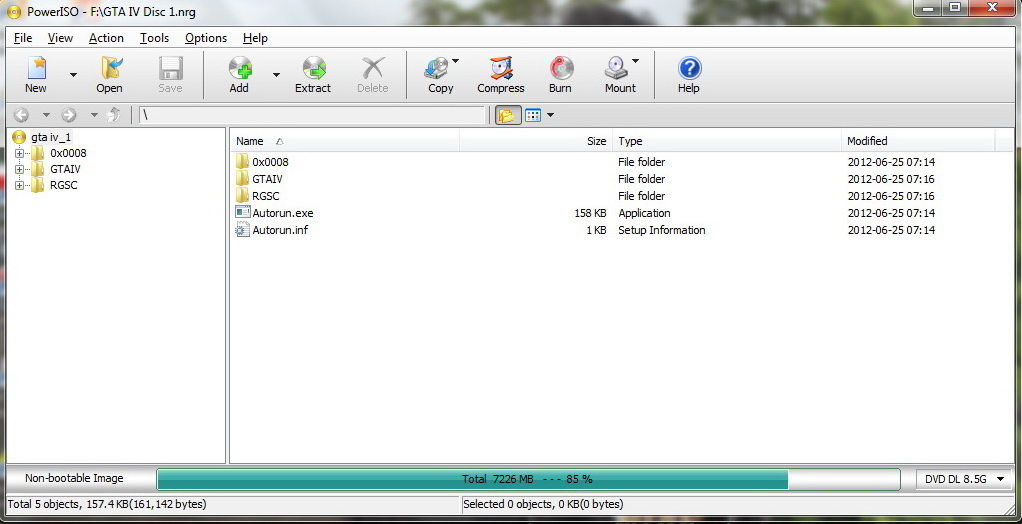Screen dimensions: 1022x524
Task: Open the DVD DL 8.5G media dropdown
Action: (965, 479)
